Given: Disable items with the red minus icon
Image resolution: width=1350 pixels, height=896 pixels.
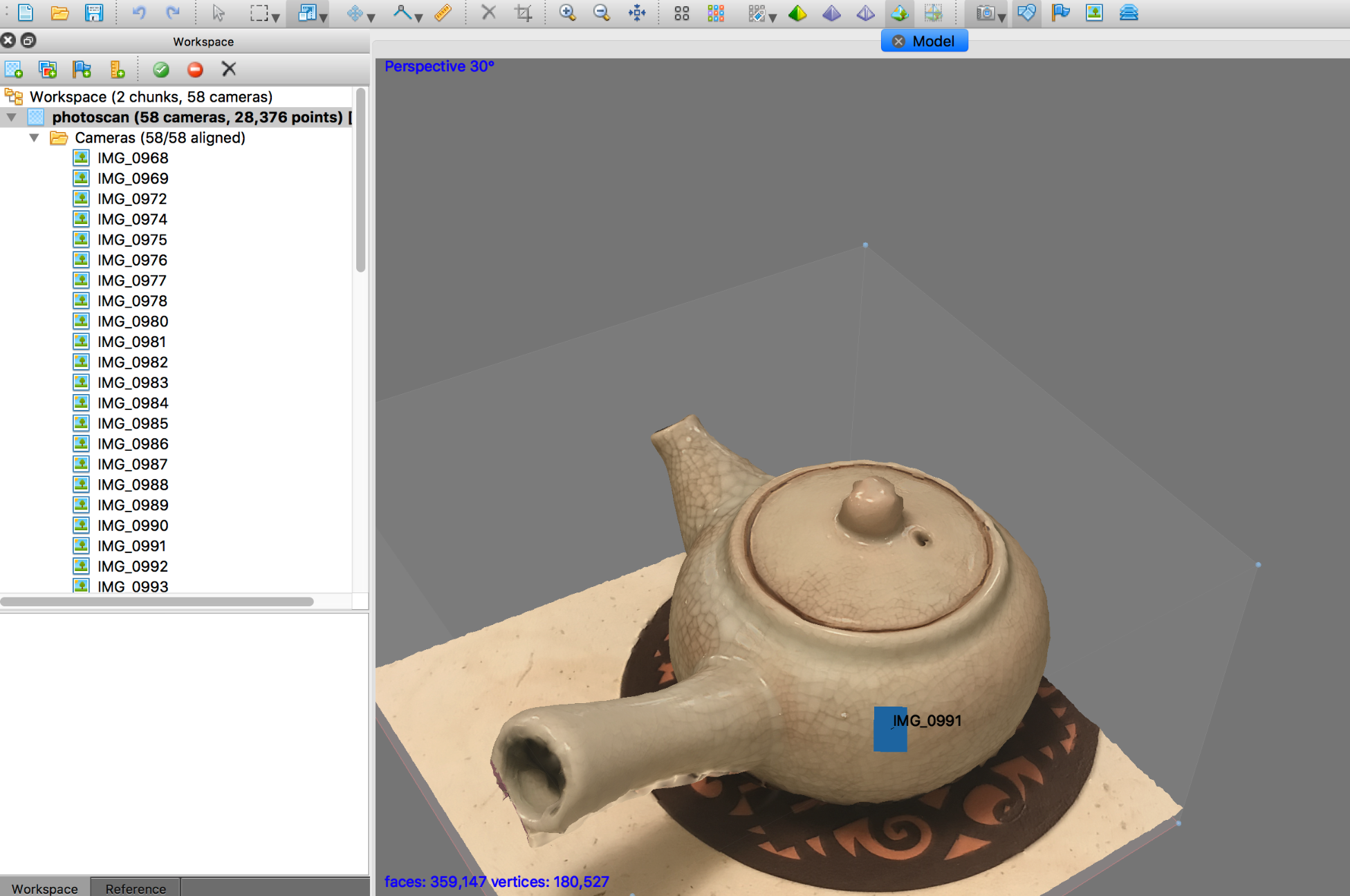Looking at the screenshot, I should (195, 69).
